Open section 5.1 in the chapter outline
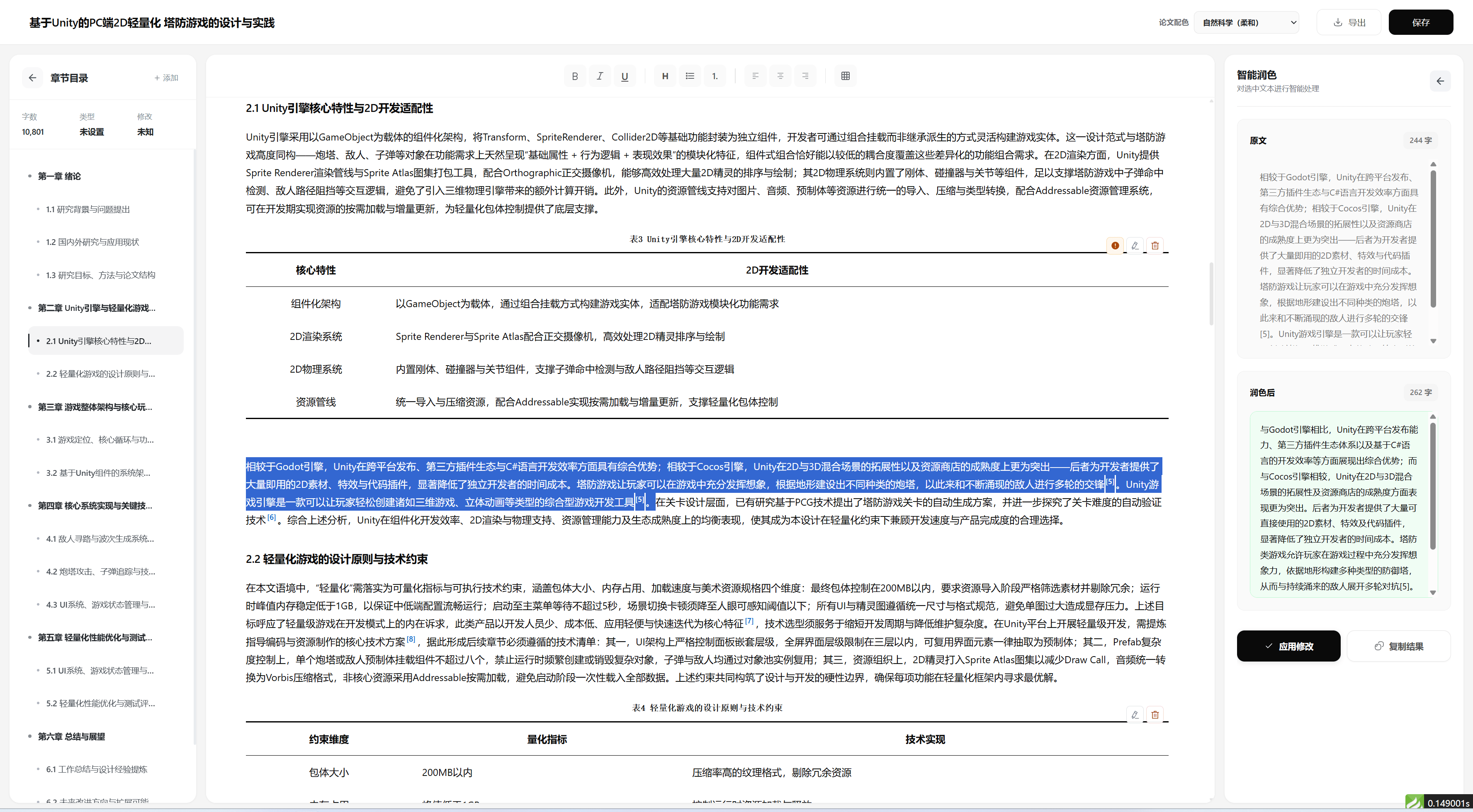Screen dimensions: 1473x812 click(x=100, y=670)
